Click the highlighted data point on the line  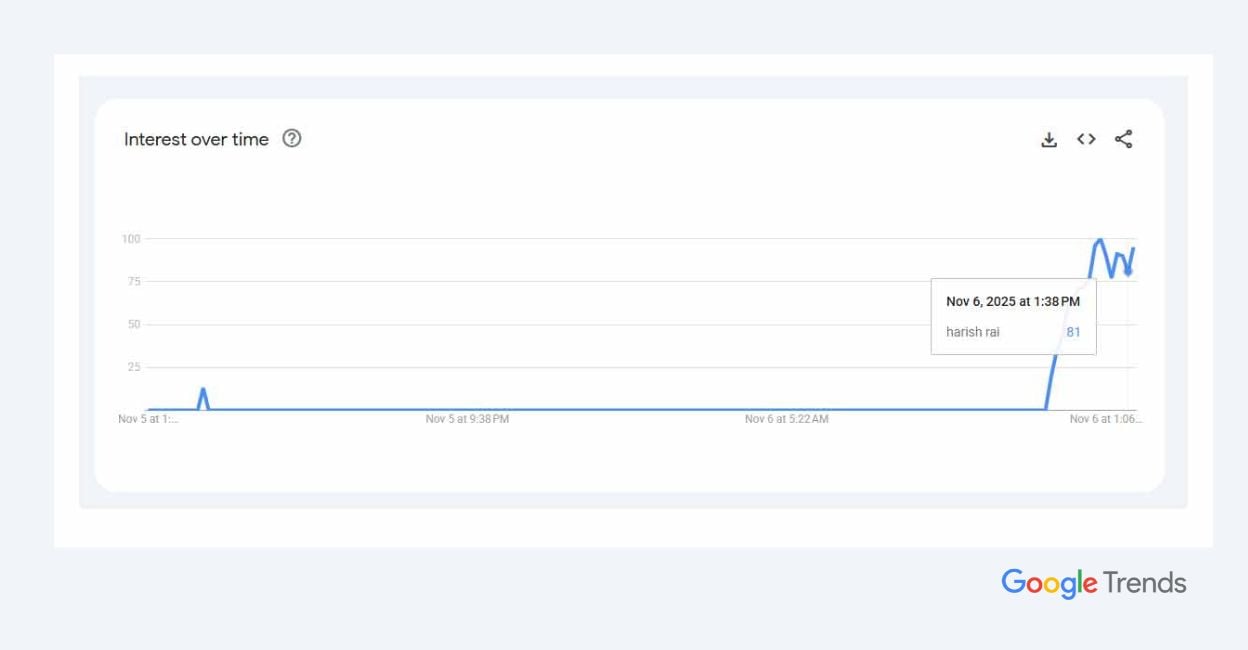click(1128, 270)
